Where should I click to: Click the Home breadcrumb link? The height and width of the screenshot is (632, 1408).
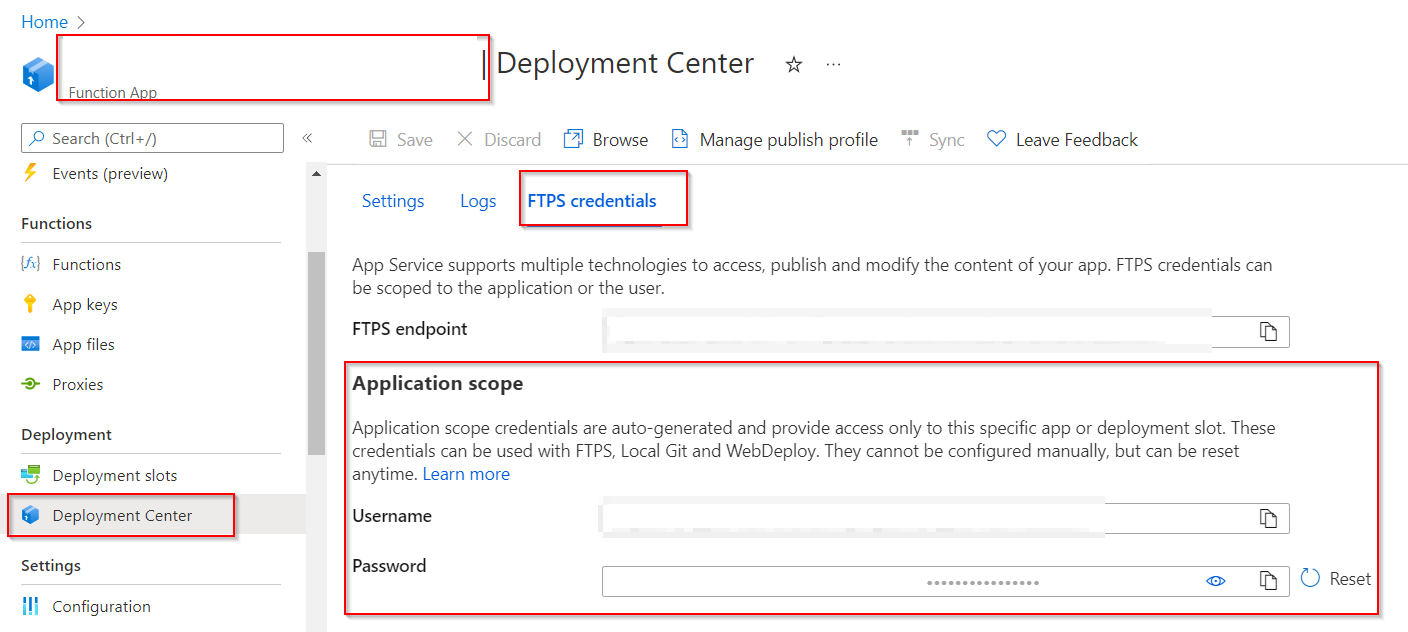pos(44,21)
